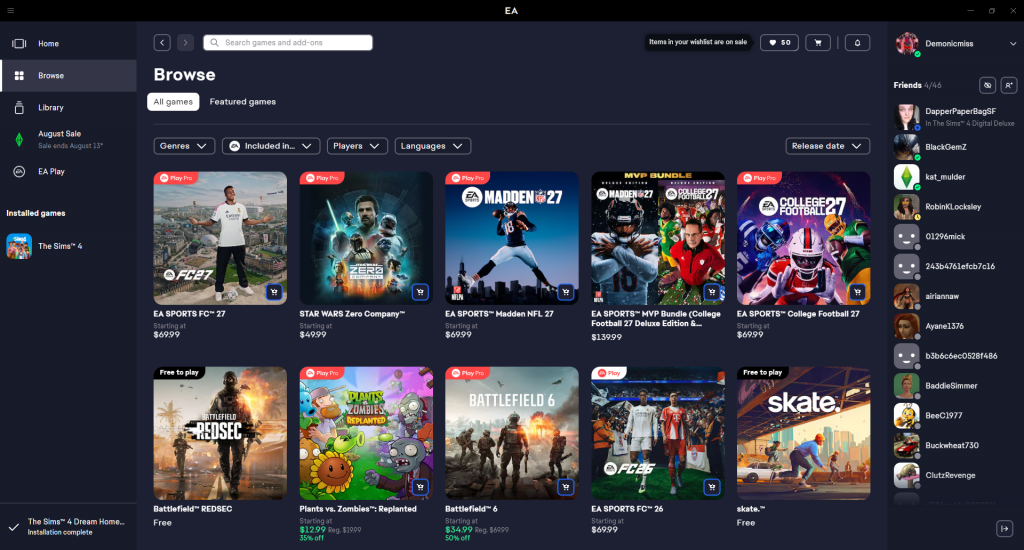
Task: Open the hamburger menu in title bar
Action: point(10,10)
